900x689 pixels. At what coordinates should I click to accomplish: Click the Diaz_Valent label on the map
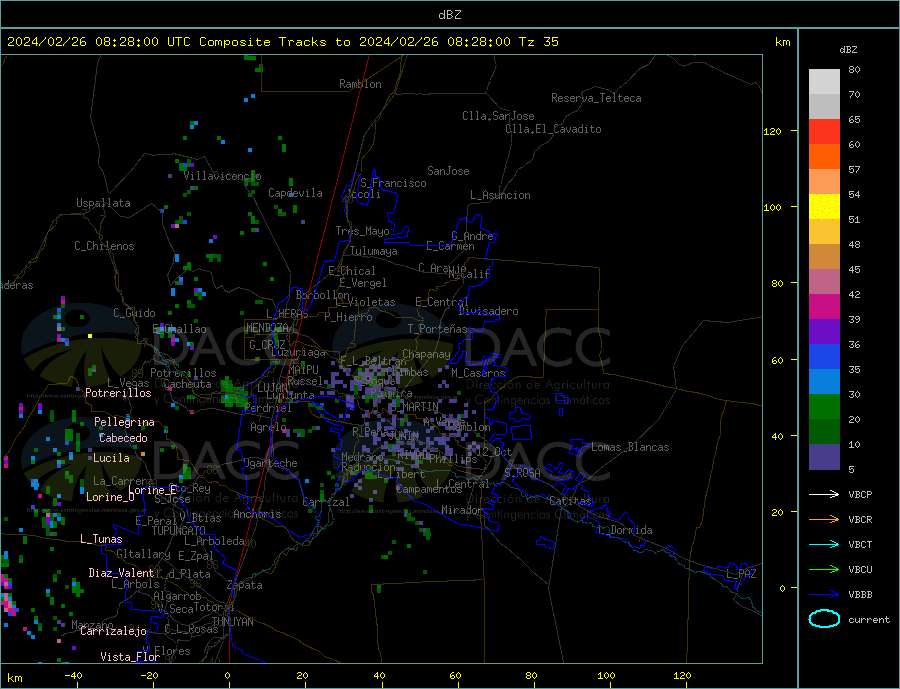[x=121, y=573]
